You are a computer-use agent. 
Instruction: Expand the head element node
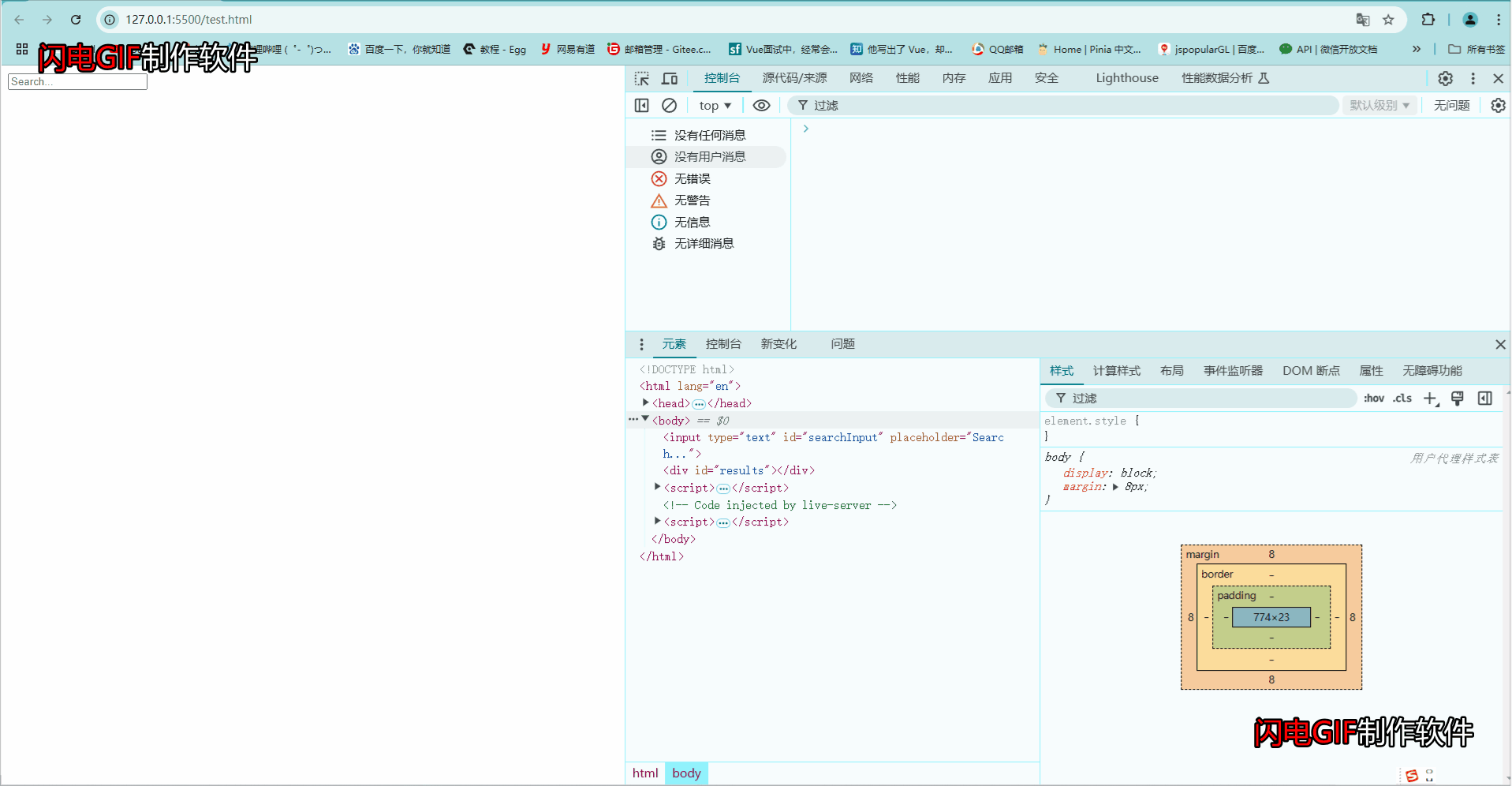click(x=646, y=402)
